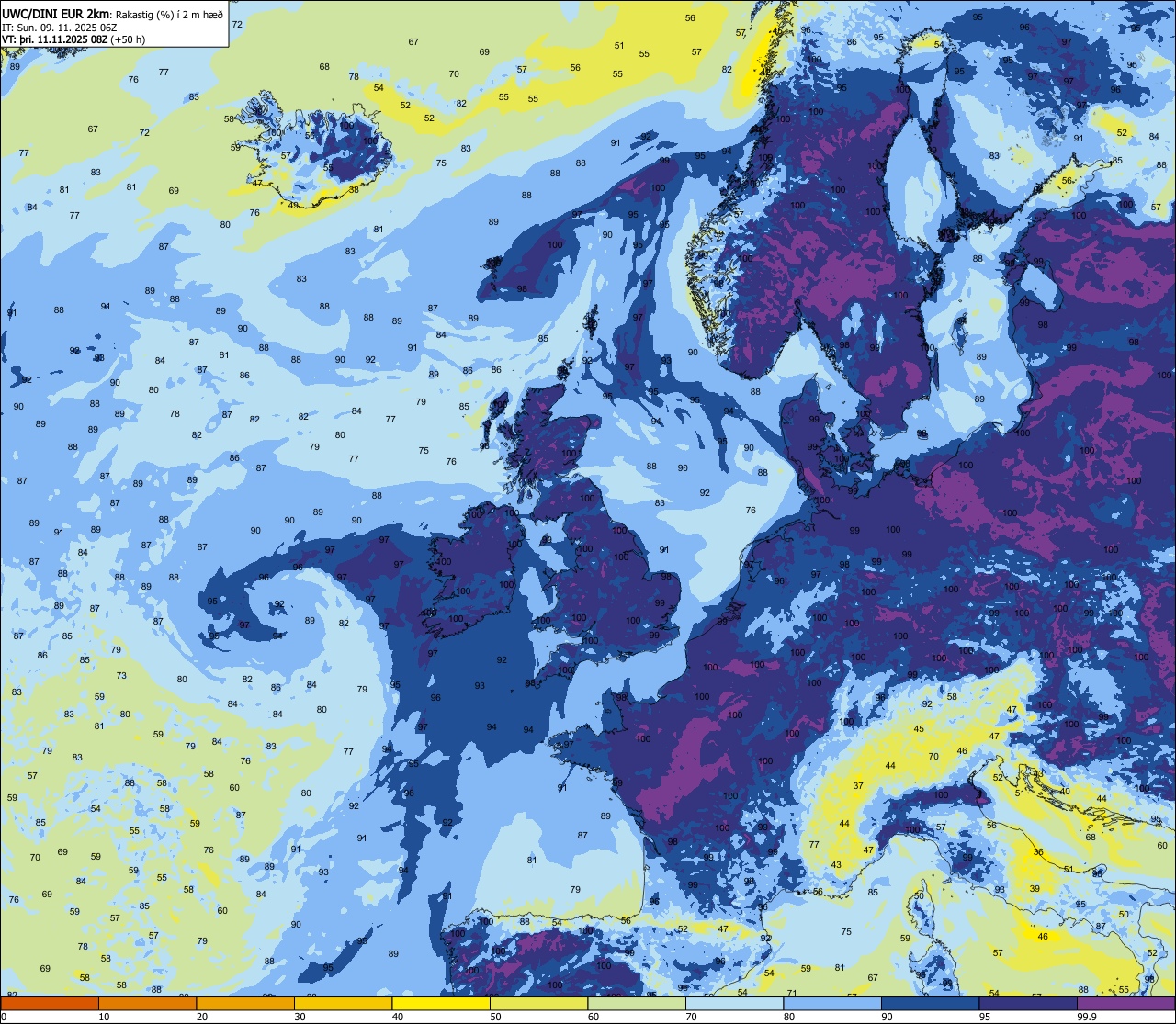Click the 'VT: þri. 11.11.2025 08Z (+50 h)' line

point(73,39)
